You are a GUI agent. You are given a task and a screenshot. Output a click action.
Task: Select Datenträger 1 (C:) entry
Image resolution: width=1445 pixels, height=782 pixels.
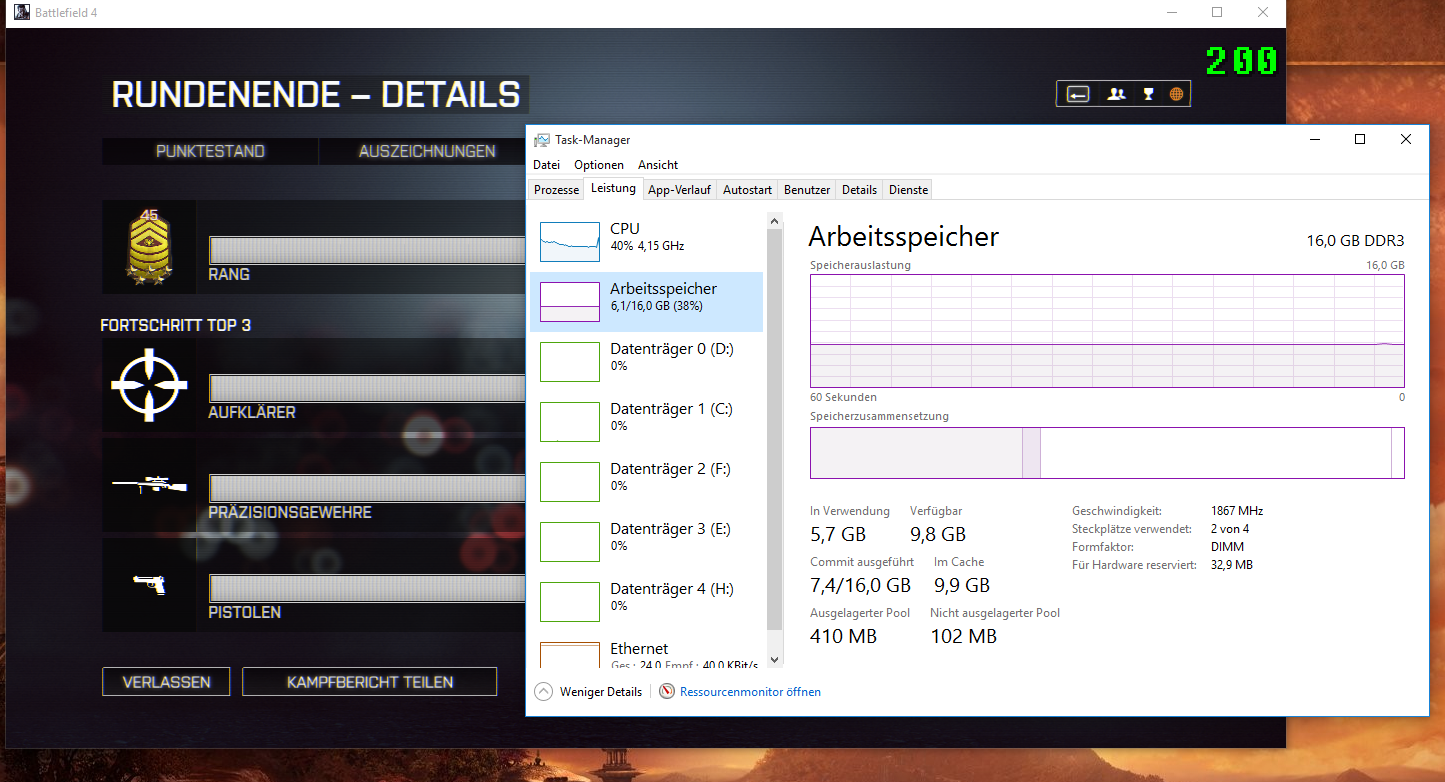(646, 422)
